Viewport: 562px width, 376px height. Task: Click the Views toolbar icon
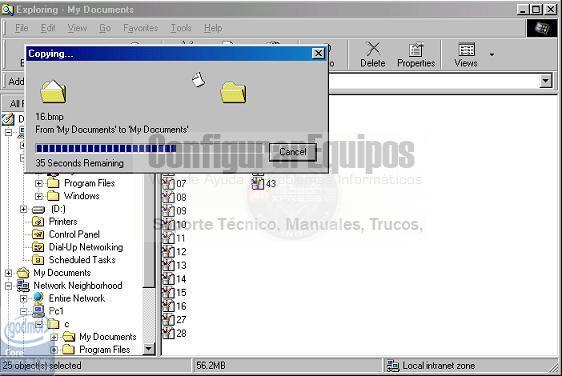pos(466,54)
